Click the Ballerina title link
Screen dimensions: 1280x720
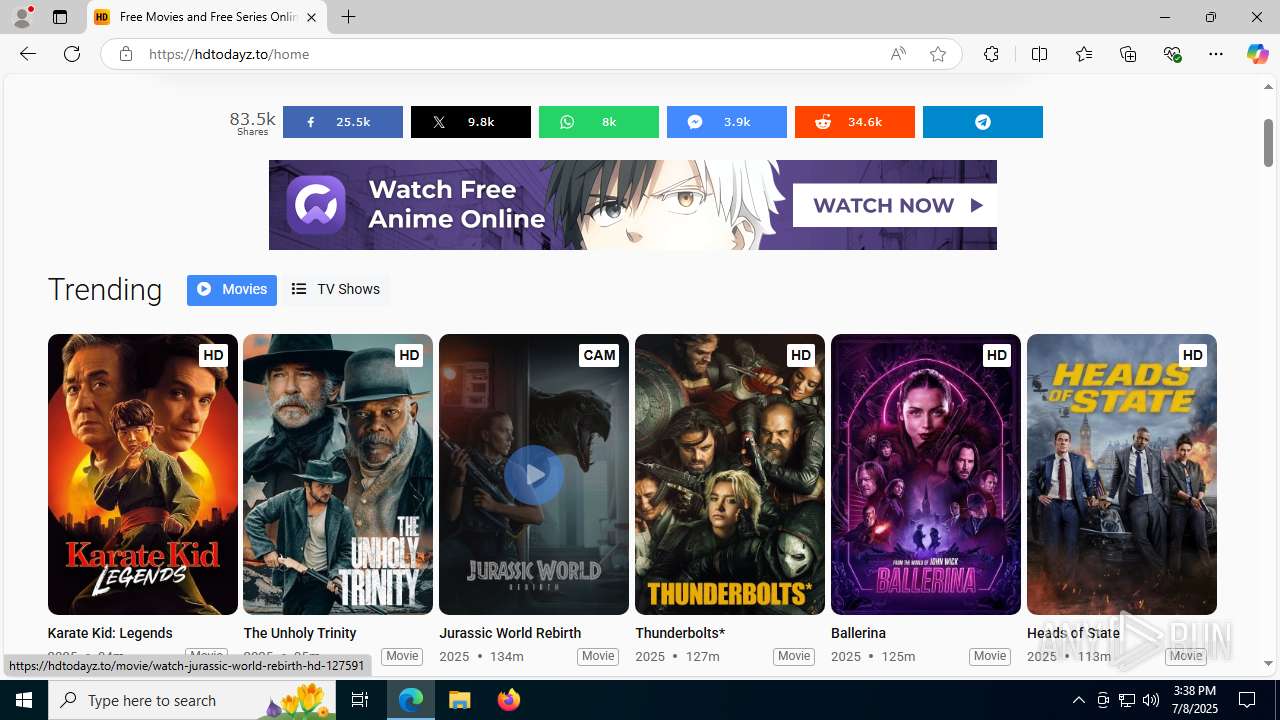point(859,633)
